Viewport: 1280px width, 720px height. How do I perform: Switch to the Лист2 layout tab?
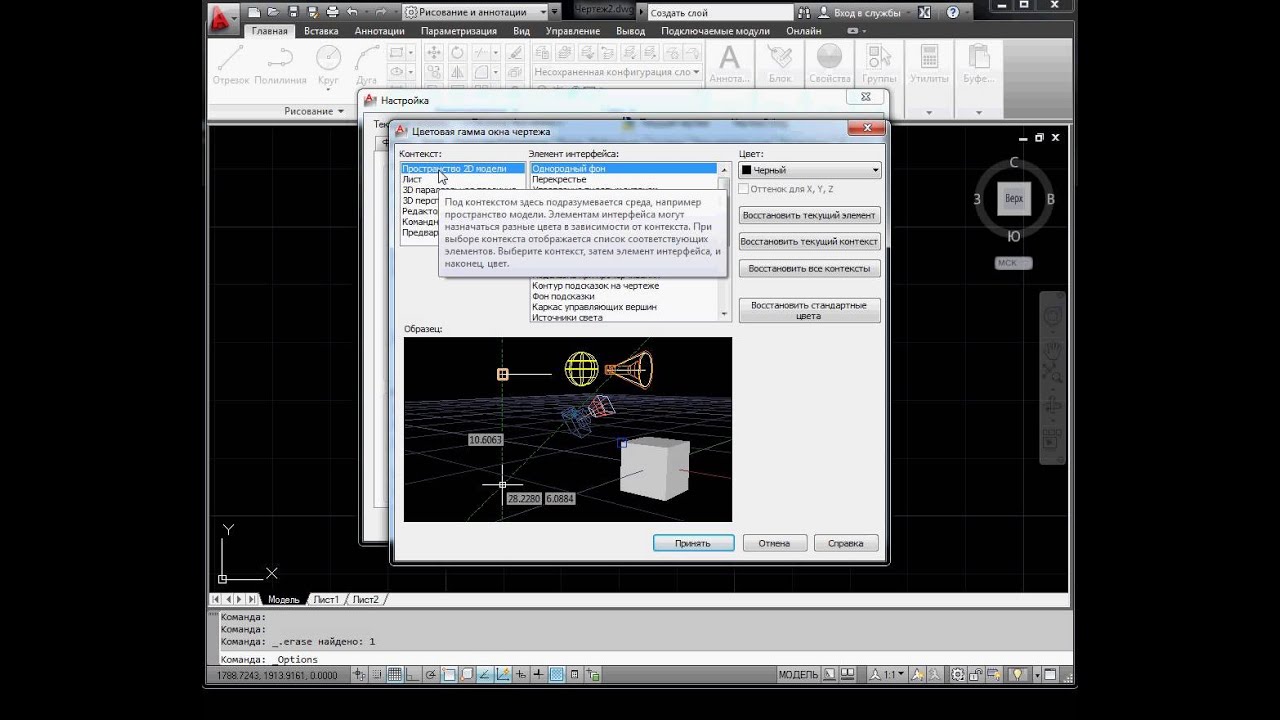pos(366,599)
